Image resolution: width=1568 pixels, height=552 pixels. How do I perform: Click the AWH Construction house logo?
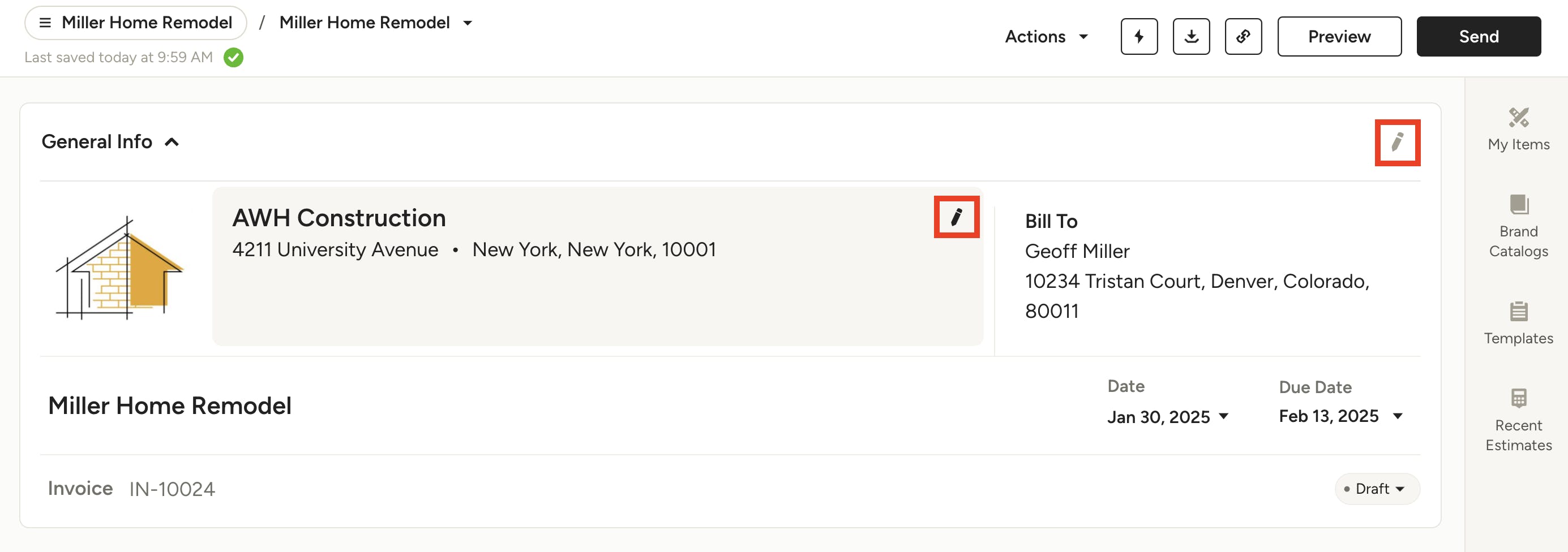point(119,268)
